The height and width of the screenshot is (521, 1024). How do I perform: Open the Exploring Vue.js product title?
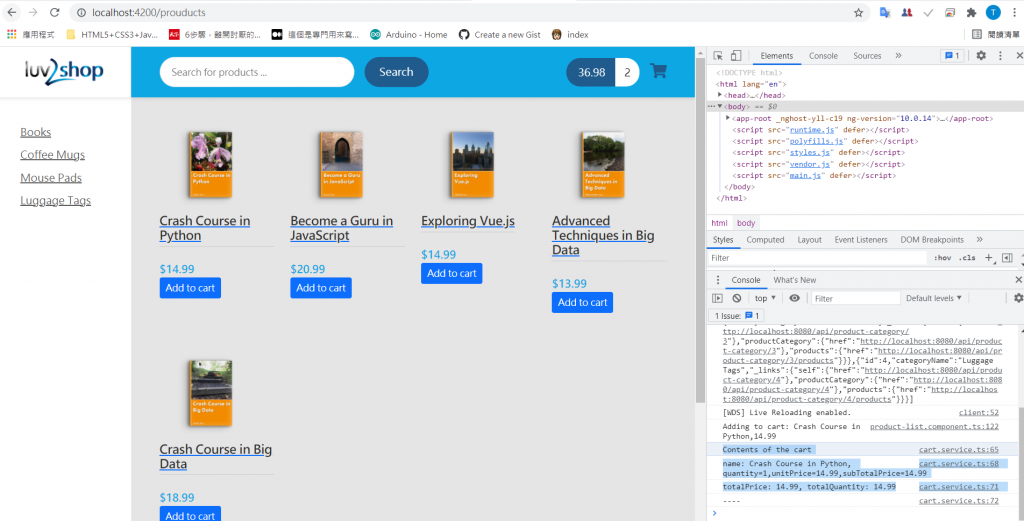click(x=468, y=221)
